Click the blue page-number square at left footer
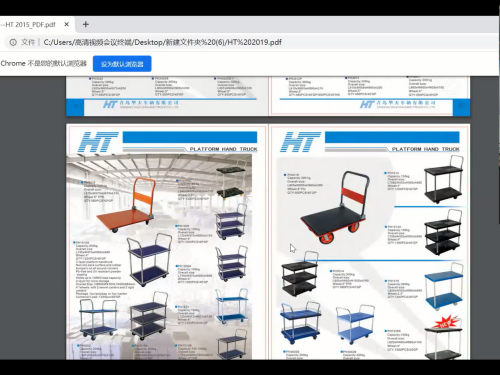Viewport: 500px width, 375px height. click(75, 107)
